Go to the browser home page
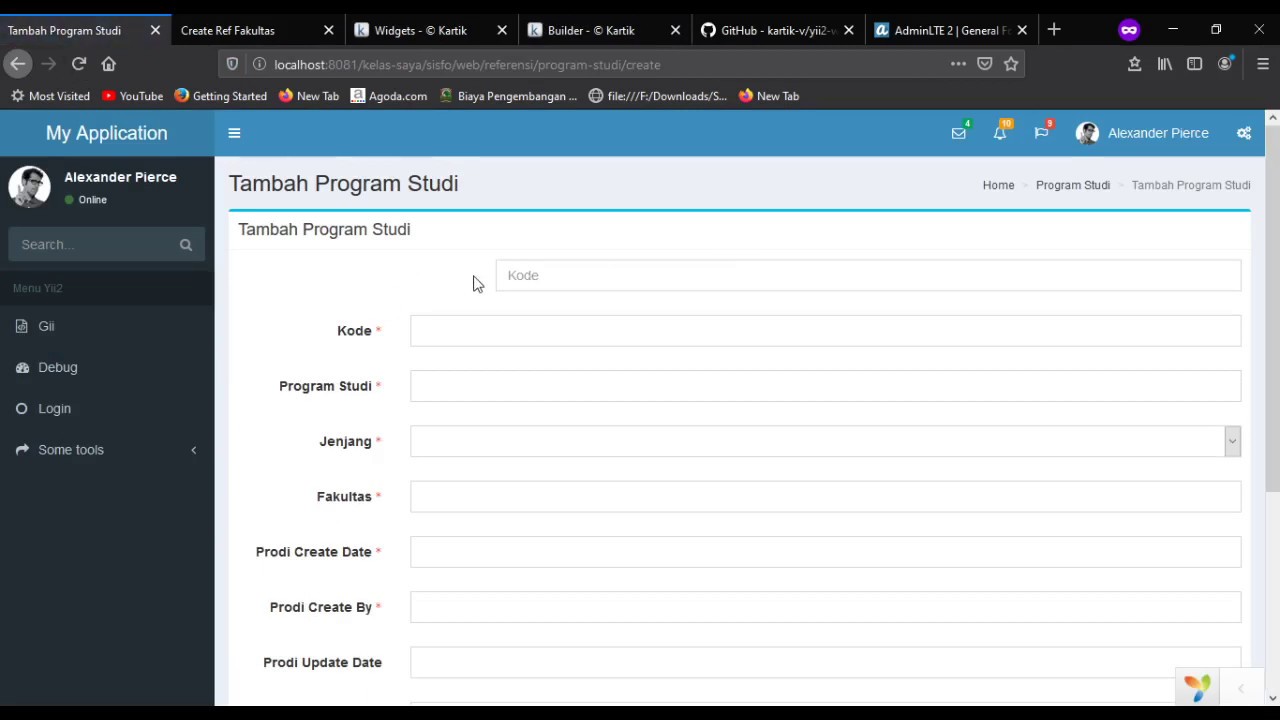The height and width of the screenshot is (720, 1280). tap(109, 64)
